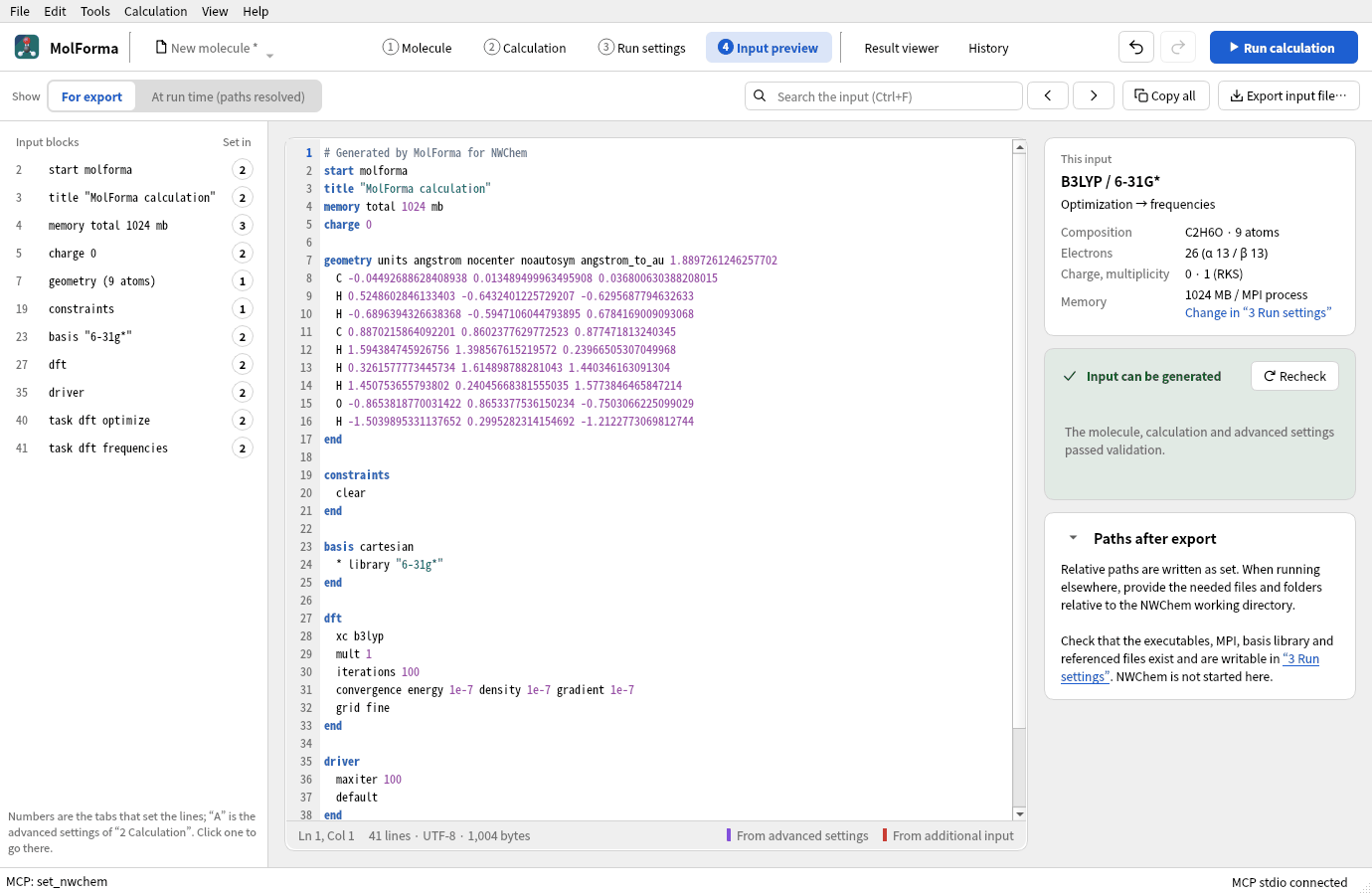Select the basis "6-31g*" input block

coord(133,337)
